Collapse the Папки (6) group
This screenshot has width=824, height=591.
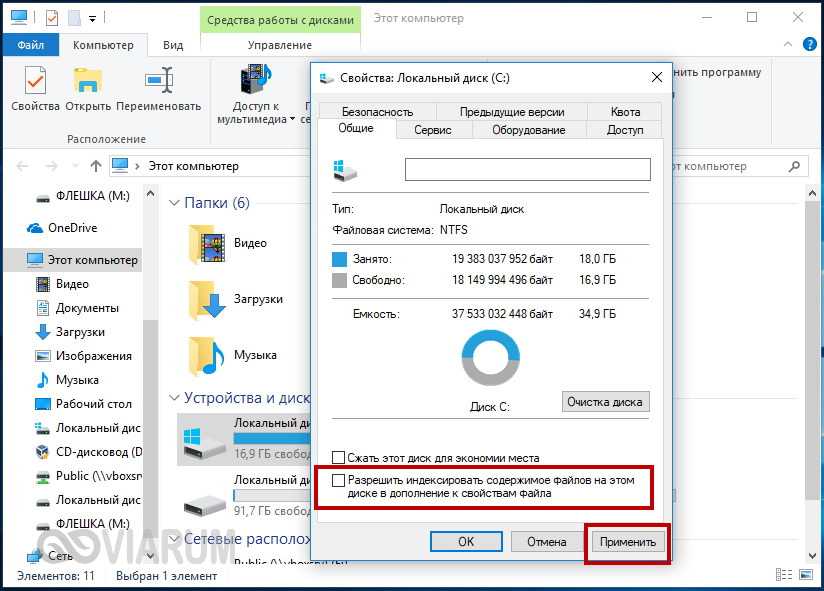[x=174, y=203]
